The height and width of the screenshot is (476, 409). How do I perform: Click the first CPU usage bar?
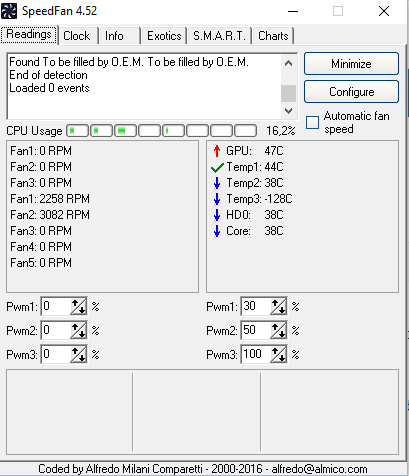click(x=78, y=131)
